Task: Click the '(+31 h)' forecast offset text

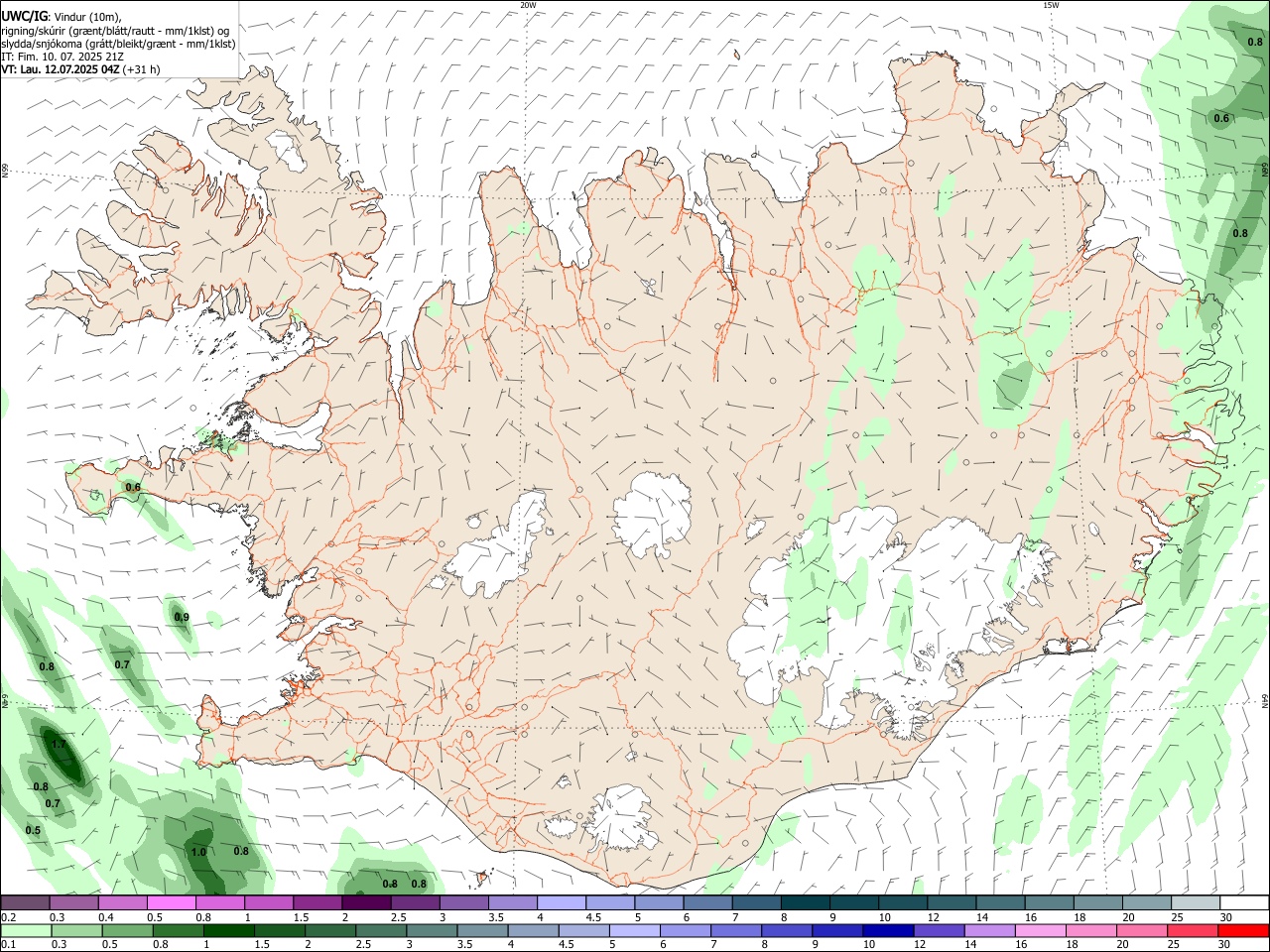Action: [142, 69]
